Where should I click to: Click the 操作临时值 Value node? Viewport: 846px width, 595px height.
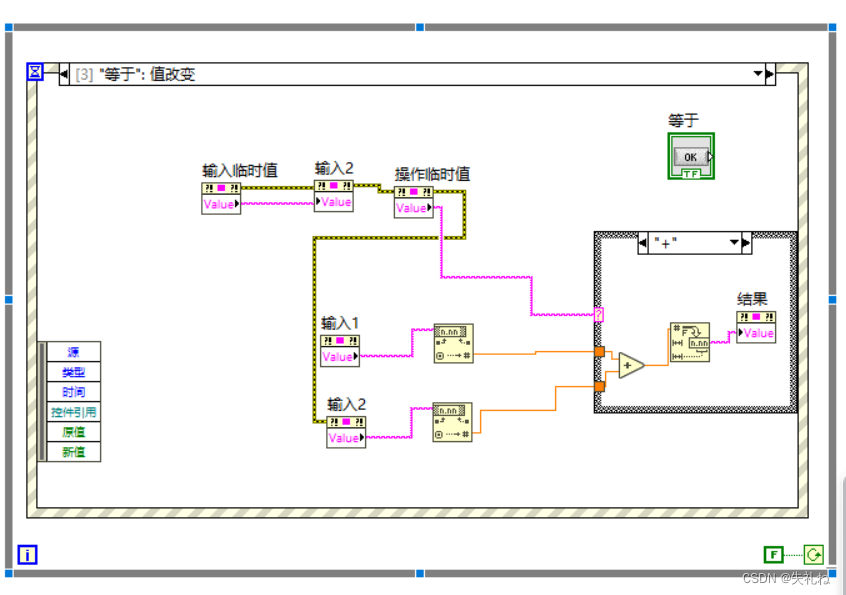tap(411, 208)
